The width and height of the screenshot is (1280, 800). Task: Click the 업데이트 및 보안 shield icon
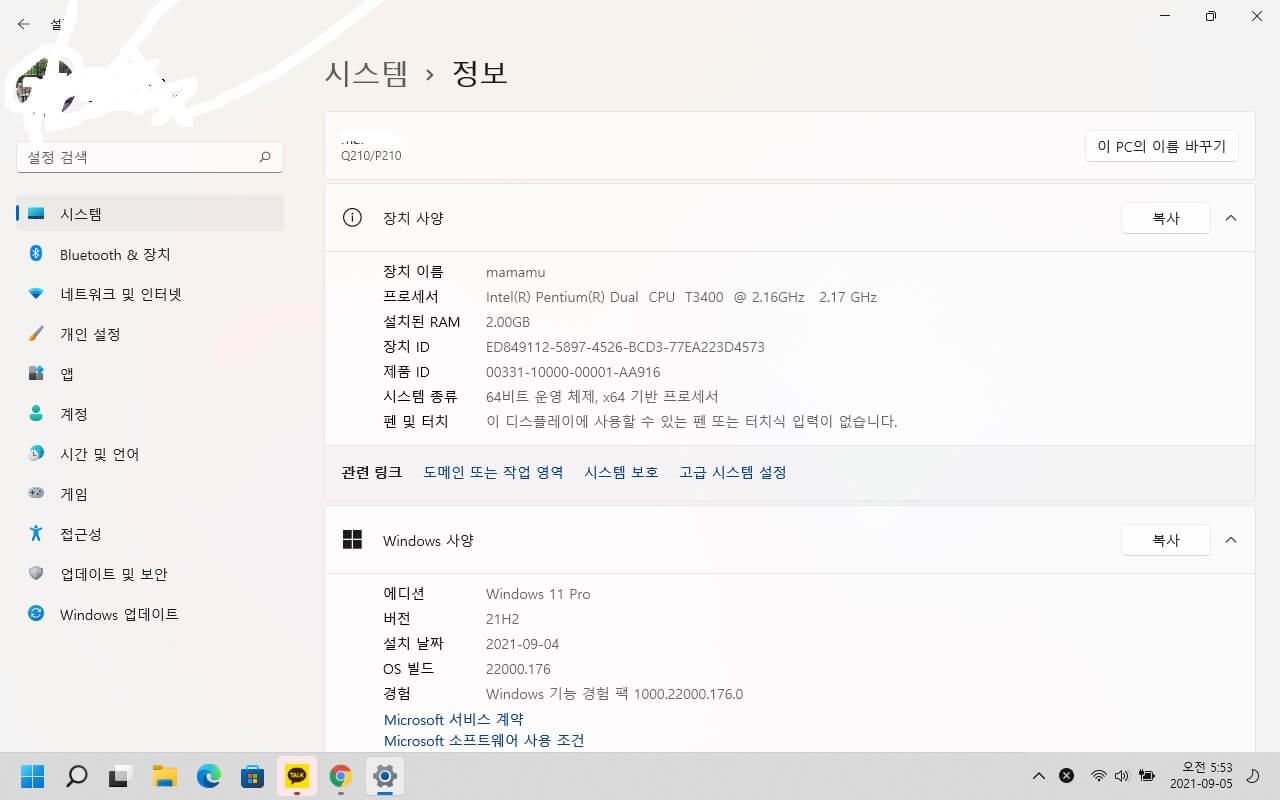(x=36, y=573)
